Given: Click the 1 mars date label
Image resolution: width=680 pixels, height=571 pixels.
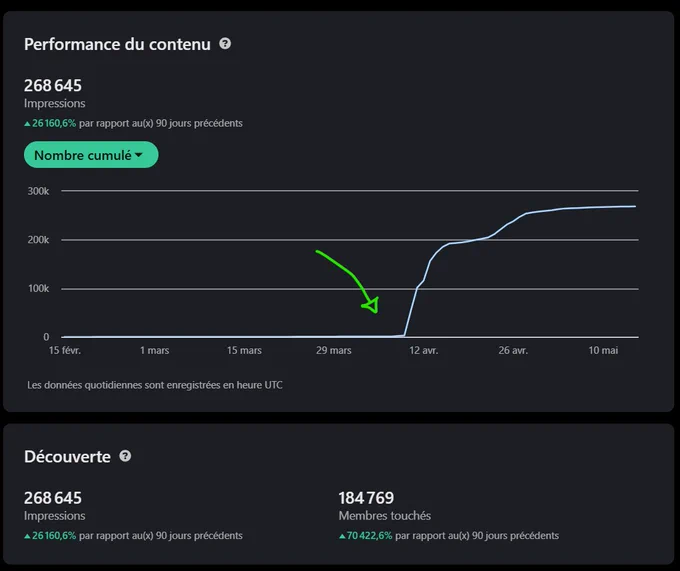Looking at the screenshot, I should pos(154,350).
